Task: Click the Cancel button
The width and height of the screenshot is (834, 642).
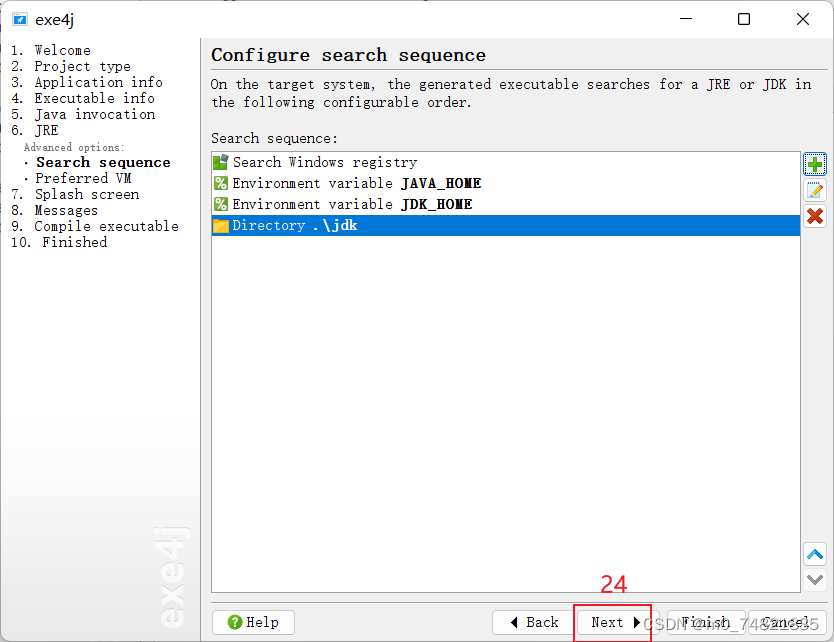Action: click(x=786, y=622)
